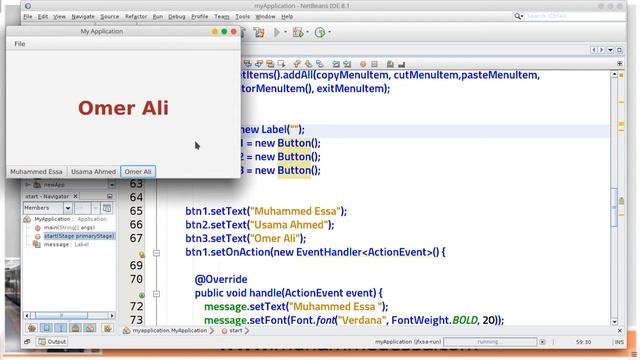Image resolution: width=640 pixels, height=360 pixels.
Task: Open the Navigate menu
Action: pos(83,17)
